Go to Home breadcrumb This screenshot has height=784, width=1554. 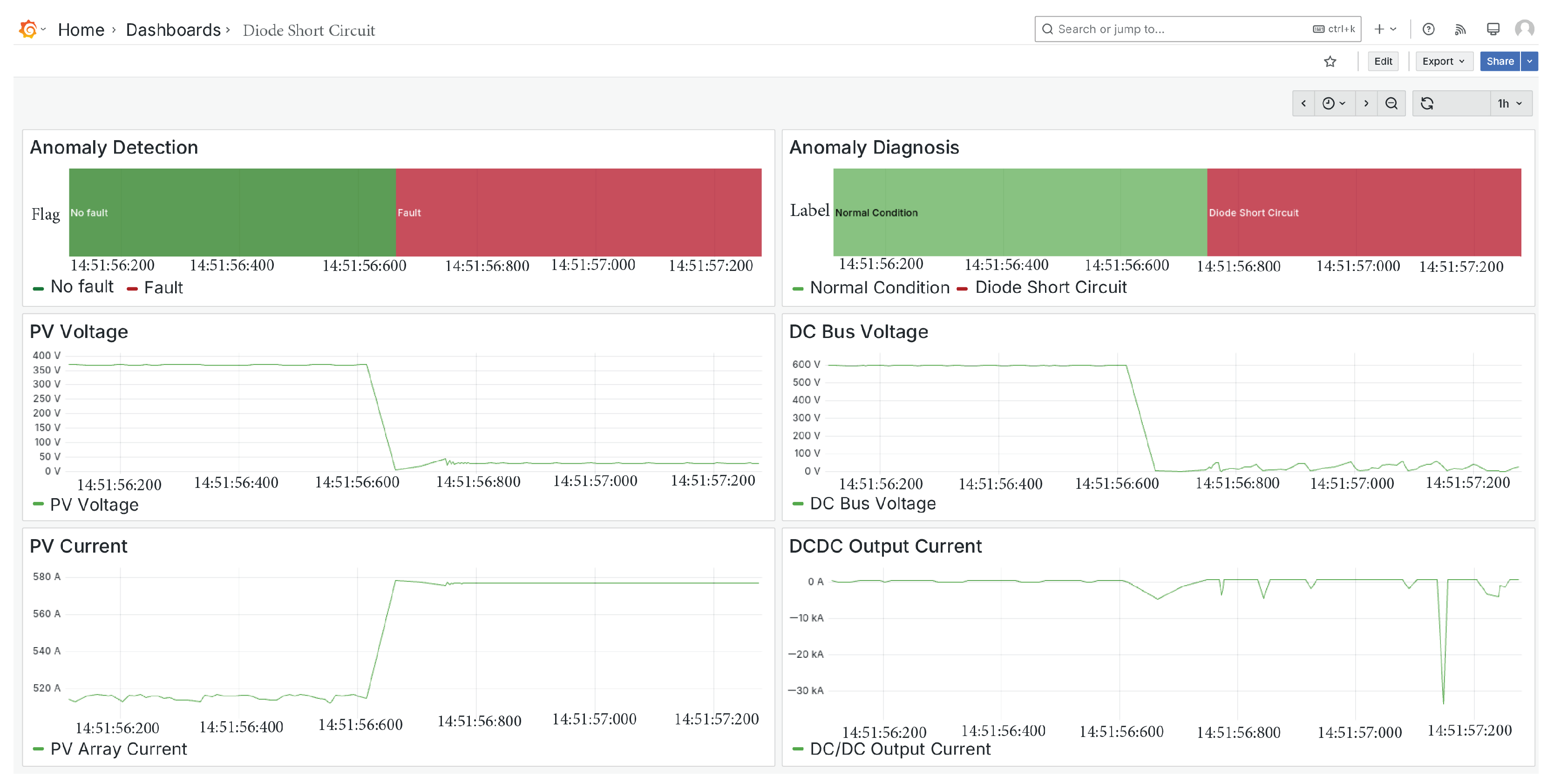tap(81, 29)
